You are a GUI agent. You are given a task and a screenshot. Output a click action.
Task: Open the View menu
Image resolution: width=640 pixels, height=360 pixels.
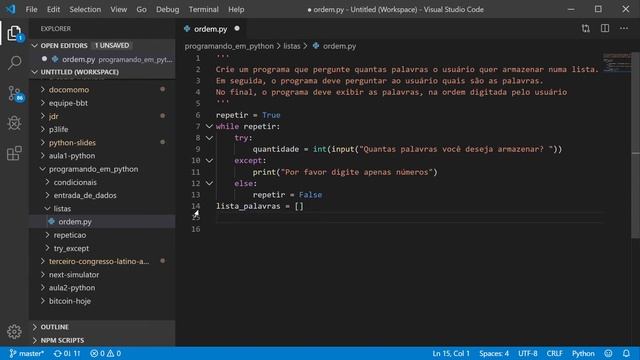coord(118,9)
